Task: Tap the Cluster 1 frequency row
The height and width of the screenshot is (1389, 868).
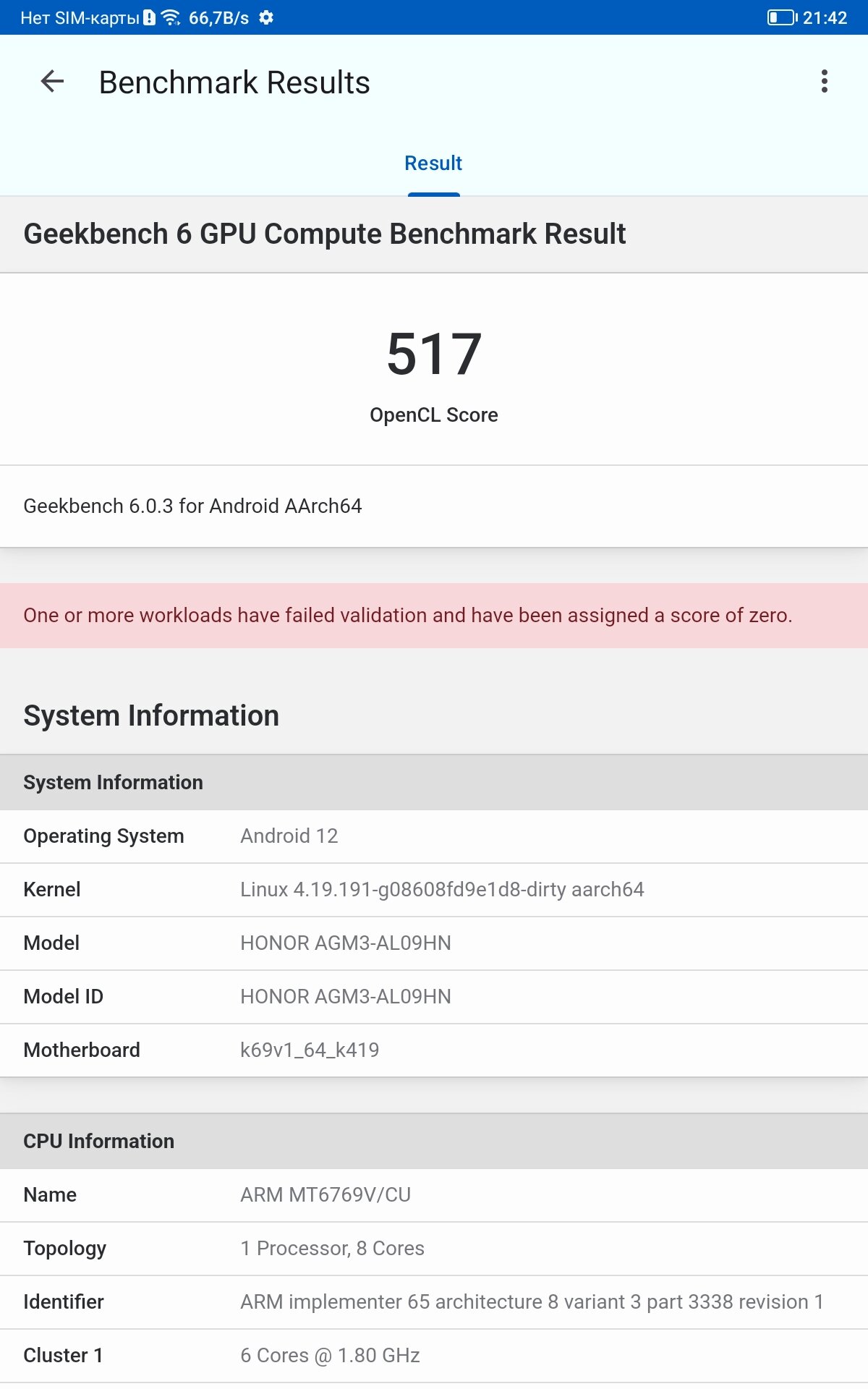Action: [434, 1356]
